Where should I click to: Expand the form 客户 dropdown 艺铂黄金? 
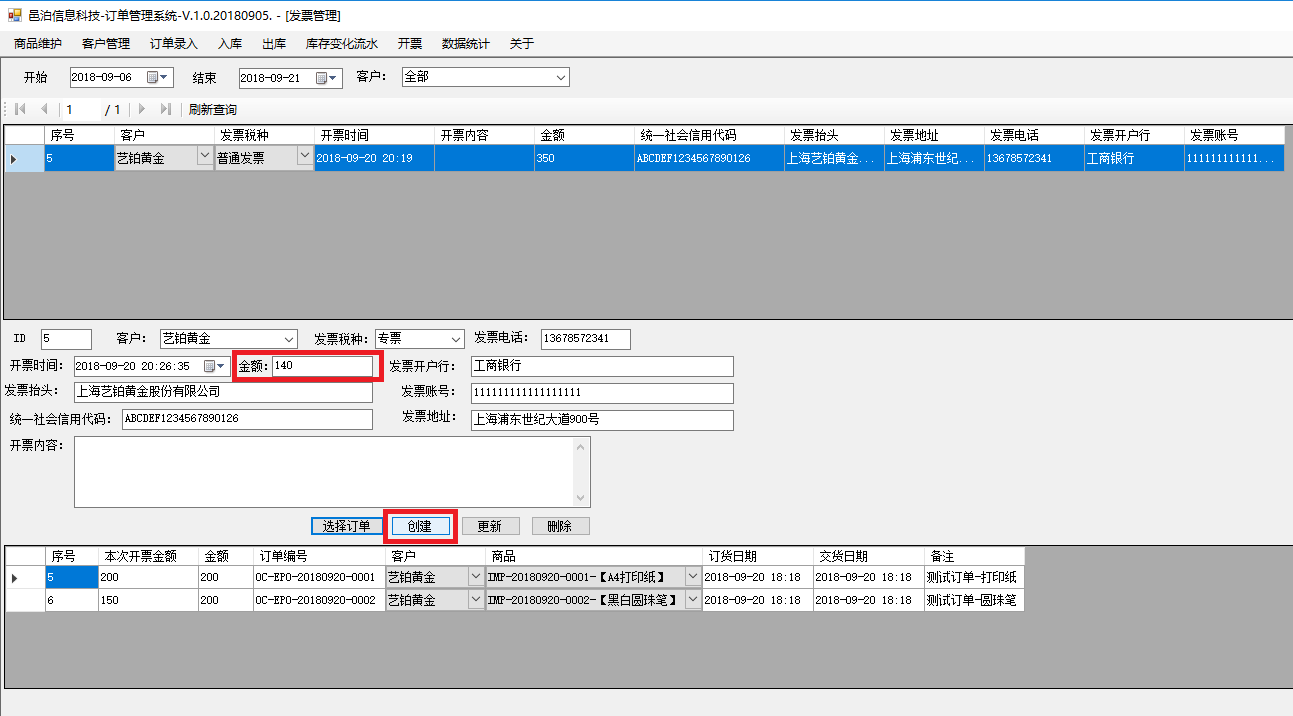point(289,339)
